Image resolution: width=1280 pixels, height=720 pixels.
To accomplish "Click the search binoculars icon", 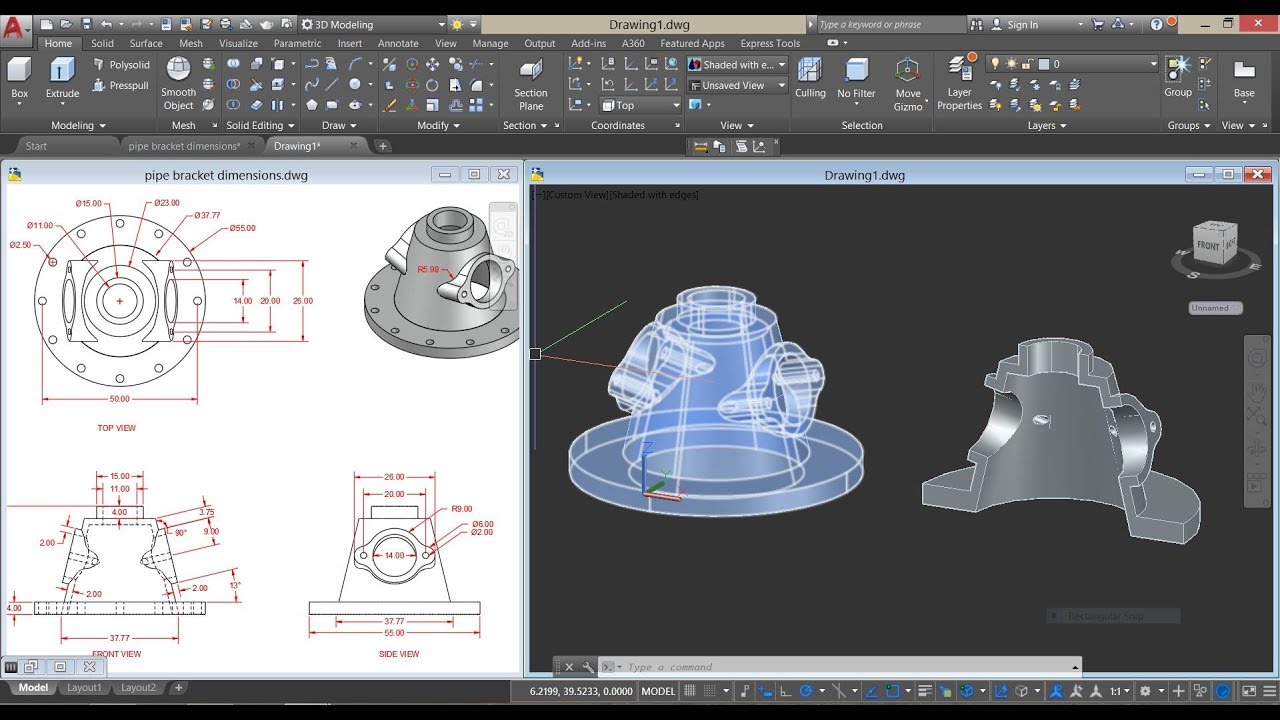I will (x=979, y=24).
